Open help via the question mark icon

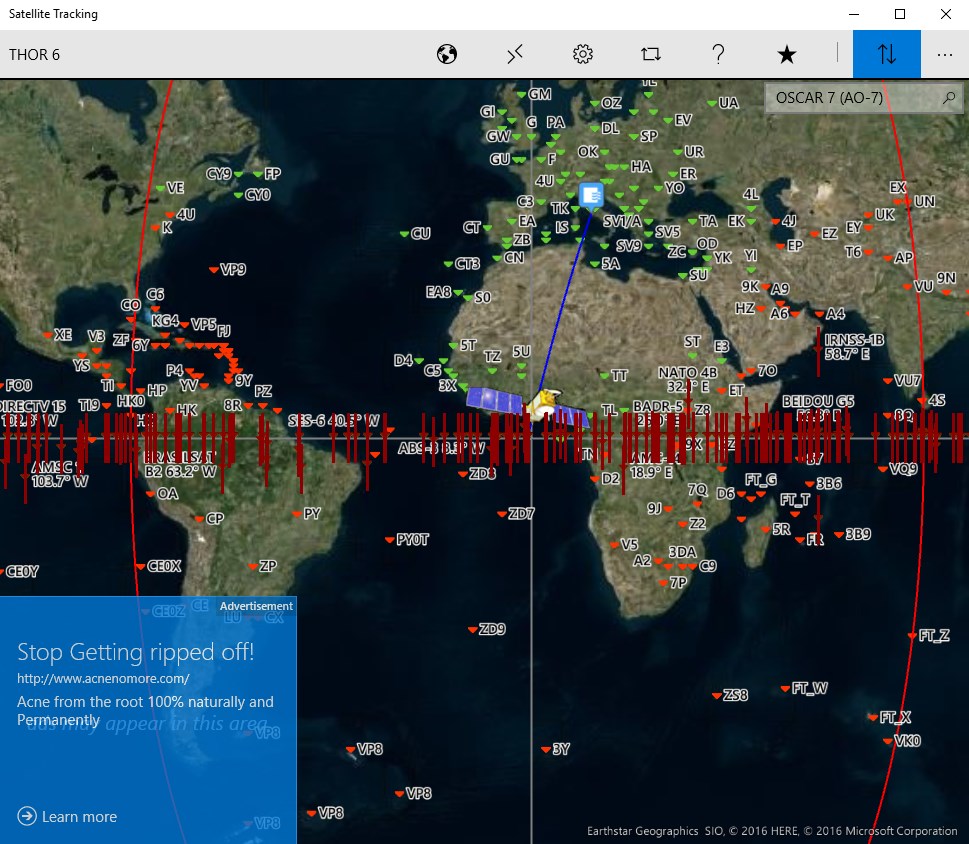[718, 54]
